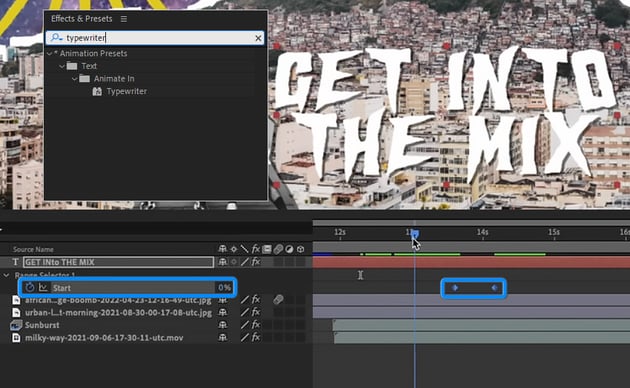
Task: Click the quality switch on milky-way layer
Action: pos(244,337)
